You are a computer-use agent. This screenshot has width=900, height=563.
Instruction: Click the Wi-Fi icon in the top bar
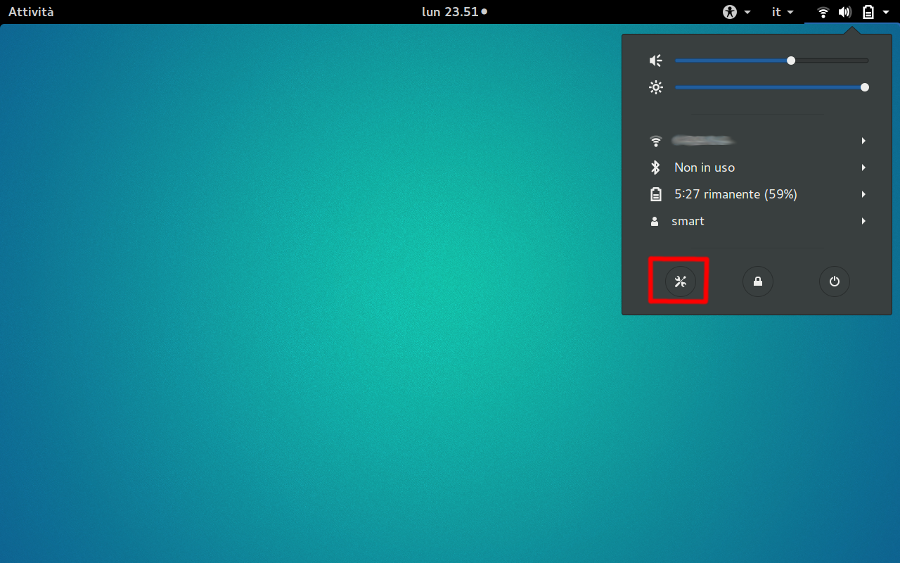[823, 12]
